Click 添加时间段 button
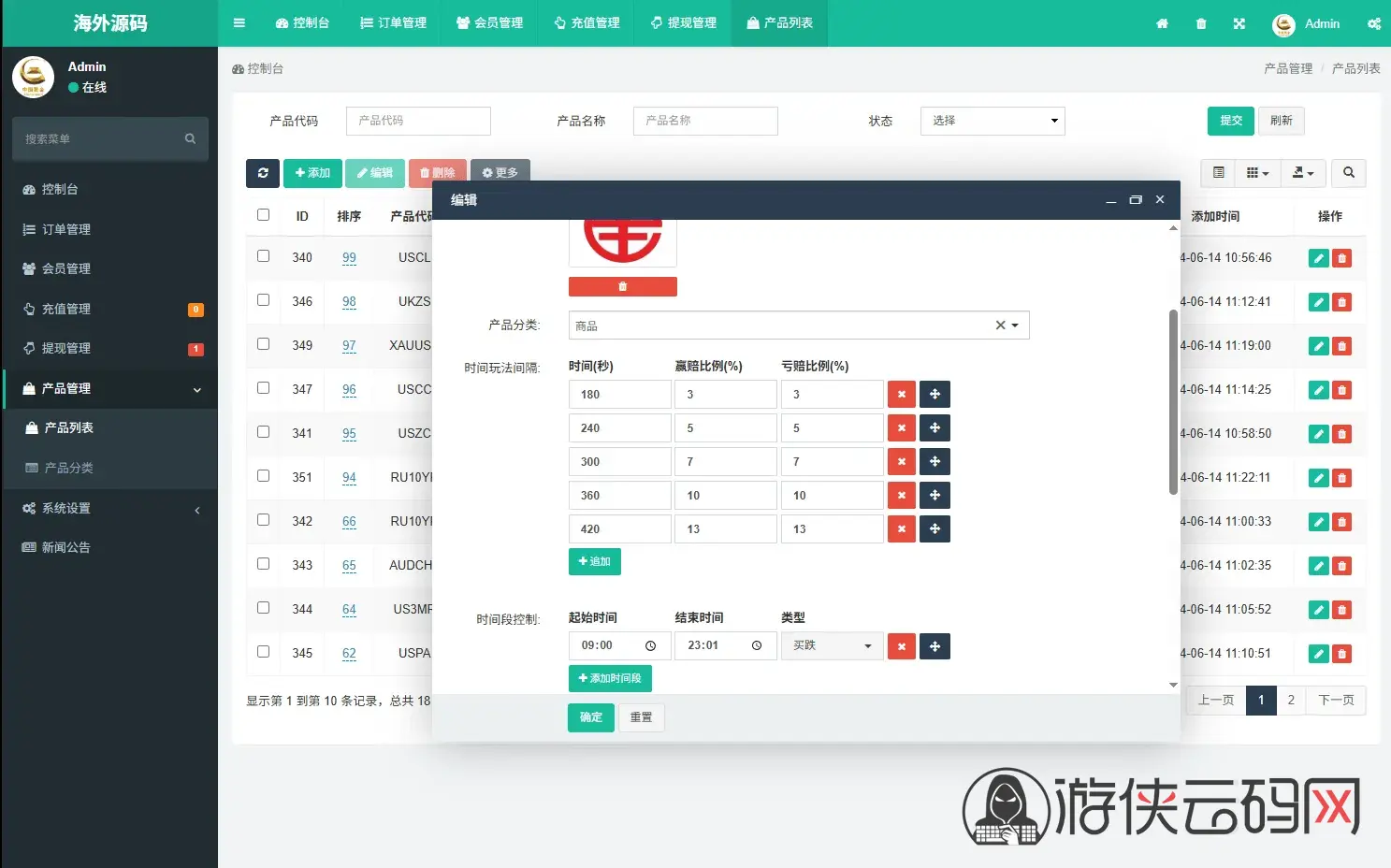 coord(610,678)
